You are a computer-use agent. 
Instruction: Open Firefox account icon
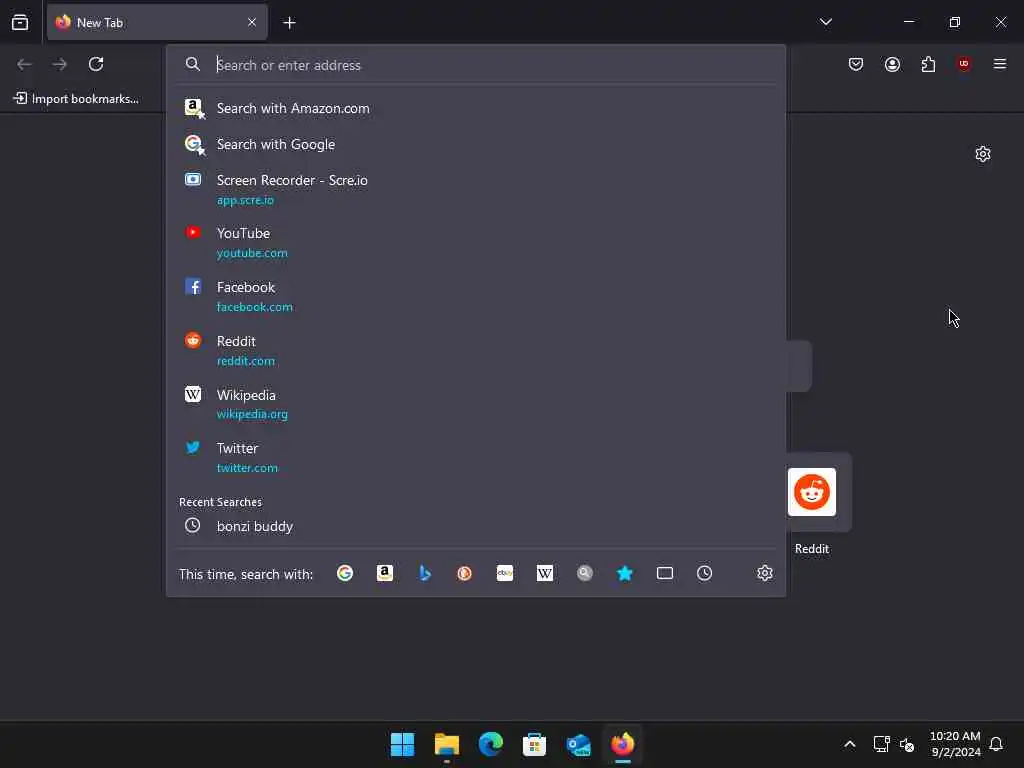[892, 64]
